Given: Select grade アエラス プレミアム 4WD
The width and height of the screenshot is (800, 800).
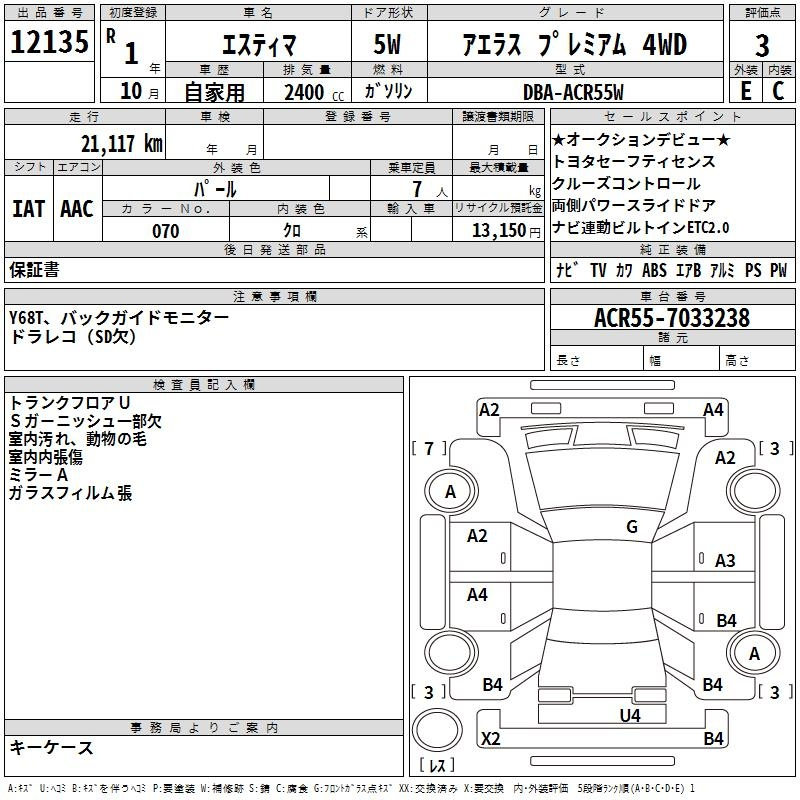Looking at the screenshot, I should pyautogui.click(x=574, y=44).
